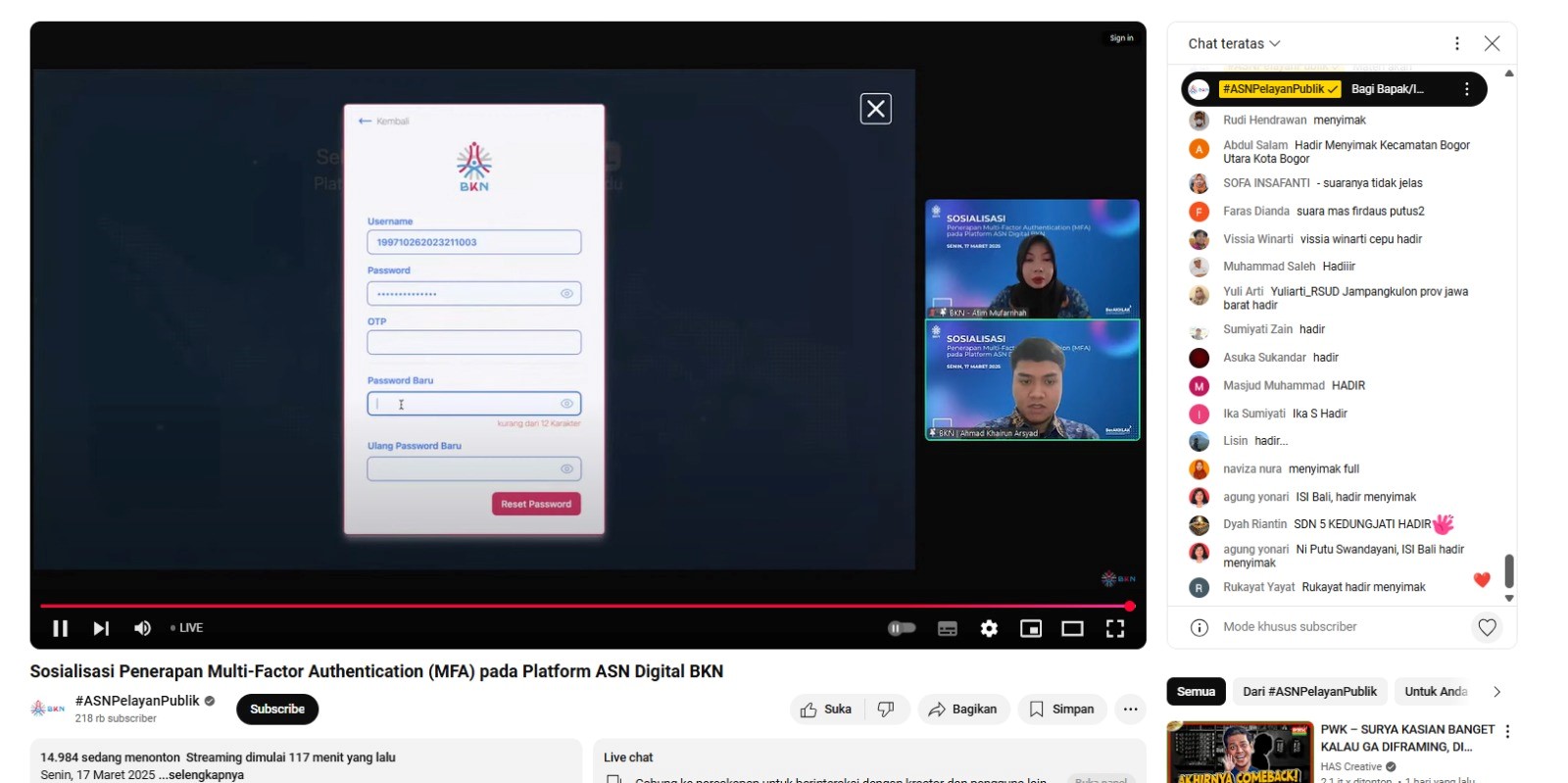Screen dimensions: 1568x783
Task: Dislike this video
Action: 886,710
